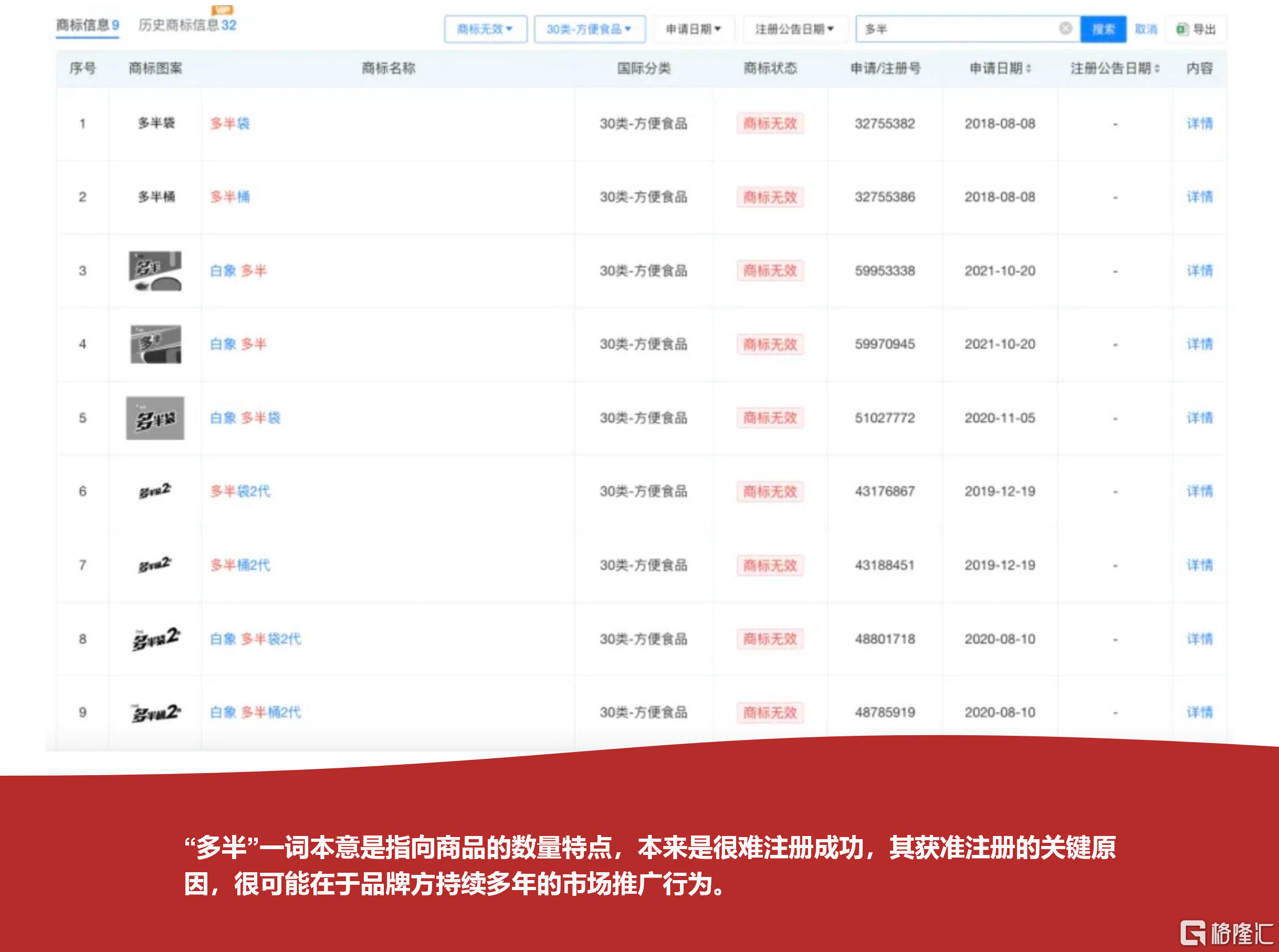Select application number 32755386

885,197
